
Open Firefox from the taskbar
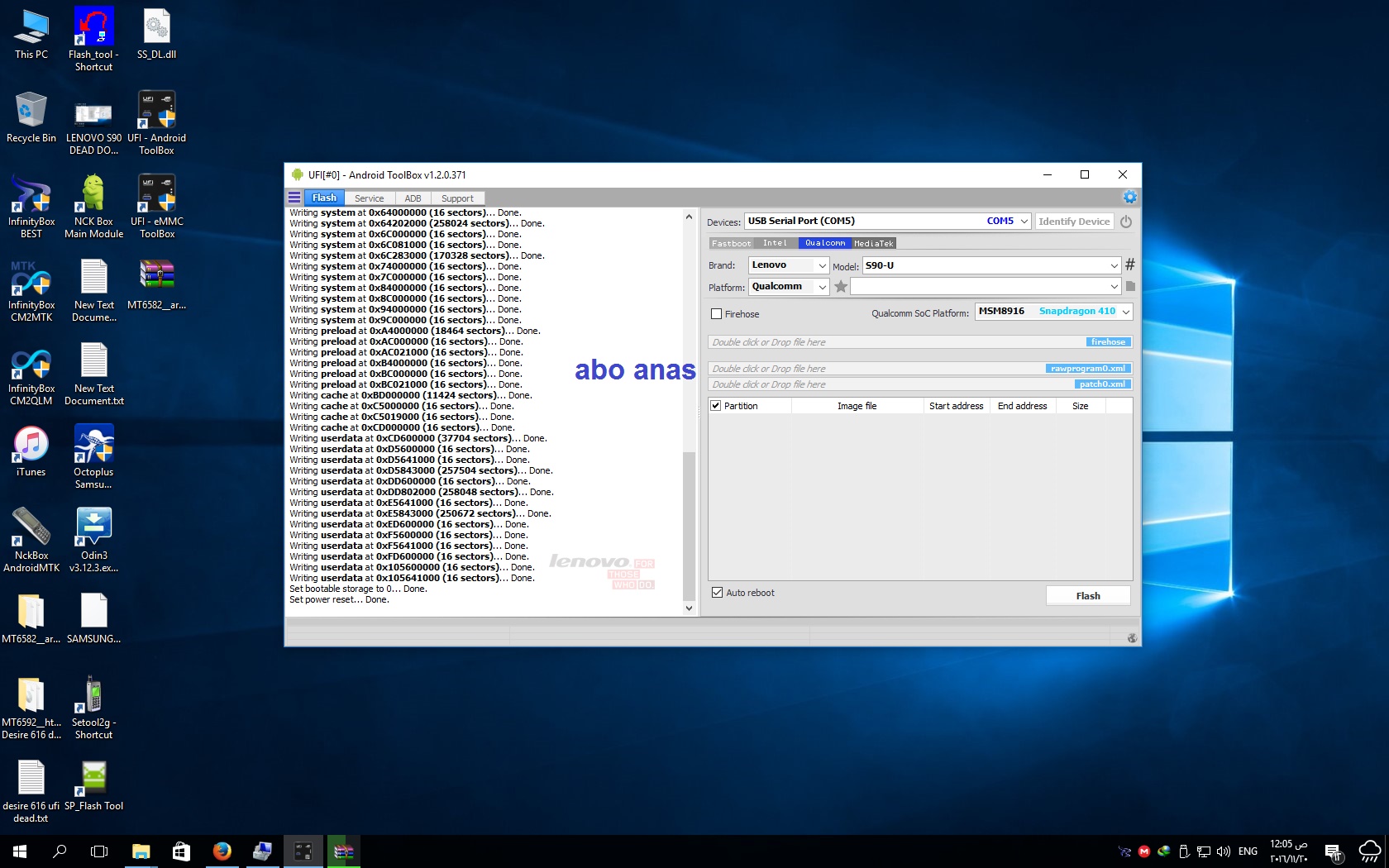pos(222,851)
